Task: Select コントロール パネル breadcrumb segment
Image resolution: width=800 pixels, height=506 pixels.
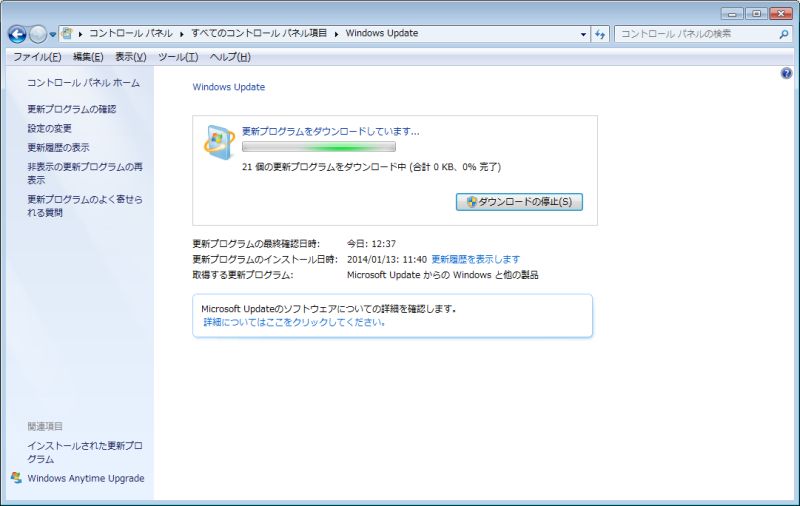Action: coord(131,33)
